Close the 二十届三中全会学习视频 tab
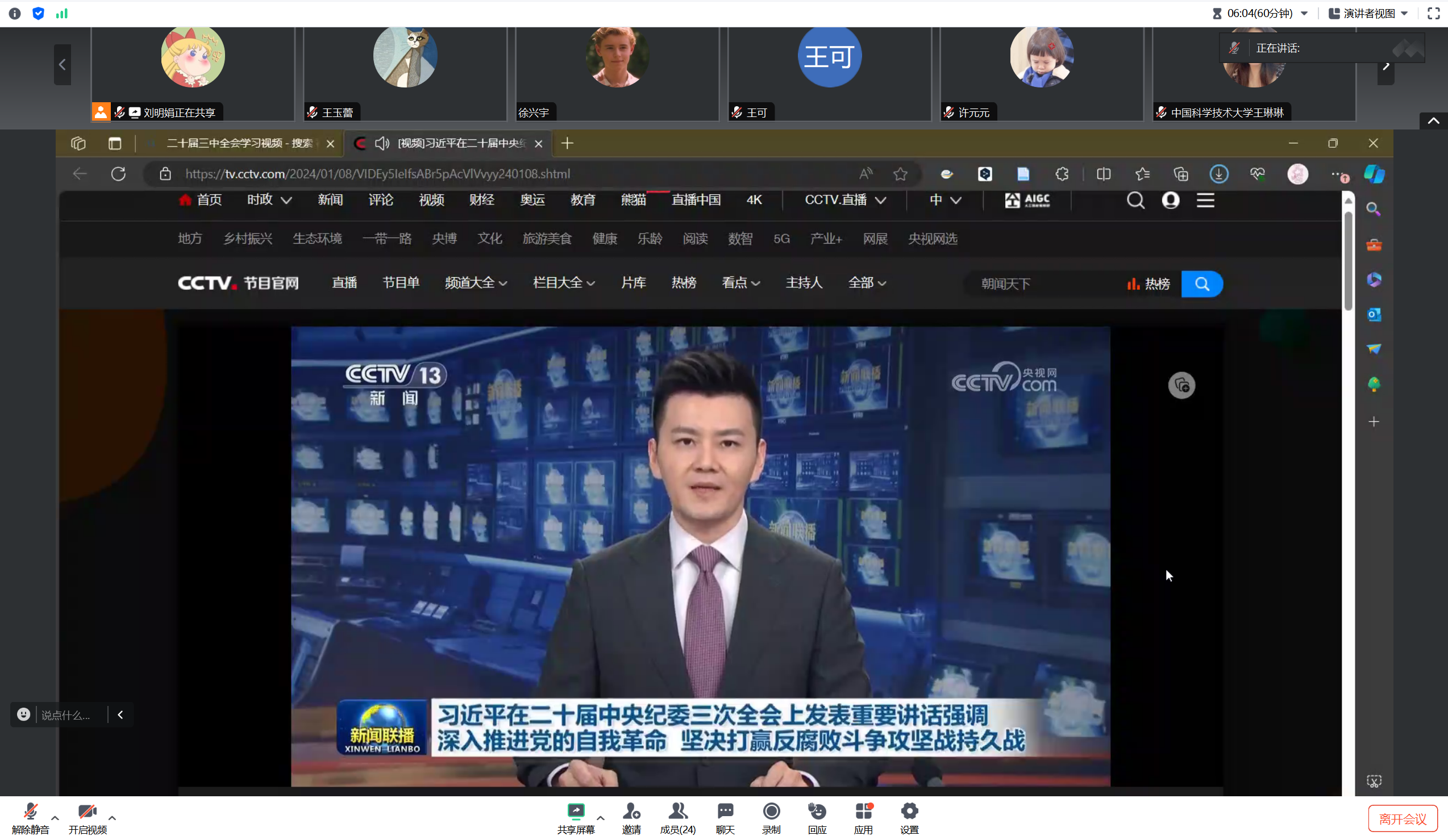Image resolution: width=1448 pixels, height=840 pixels. tap(330, 144)
